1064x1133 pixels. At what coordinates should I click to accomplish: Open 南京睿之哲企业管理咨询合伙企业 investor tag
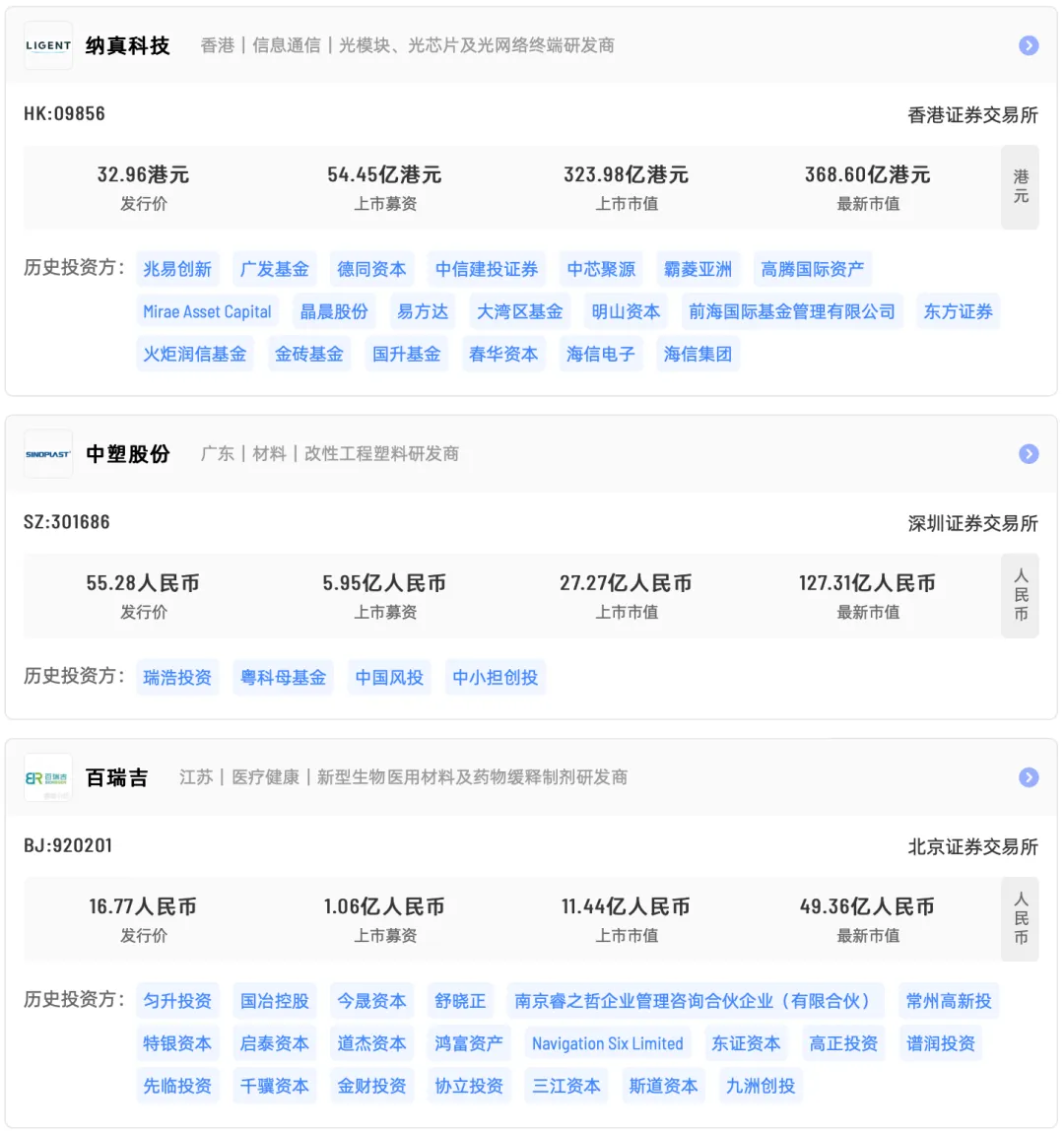pos(697,1001)
